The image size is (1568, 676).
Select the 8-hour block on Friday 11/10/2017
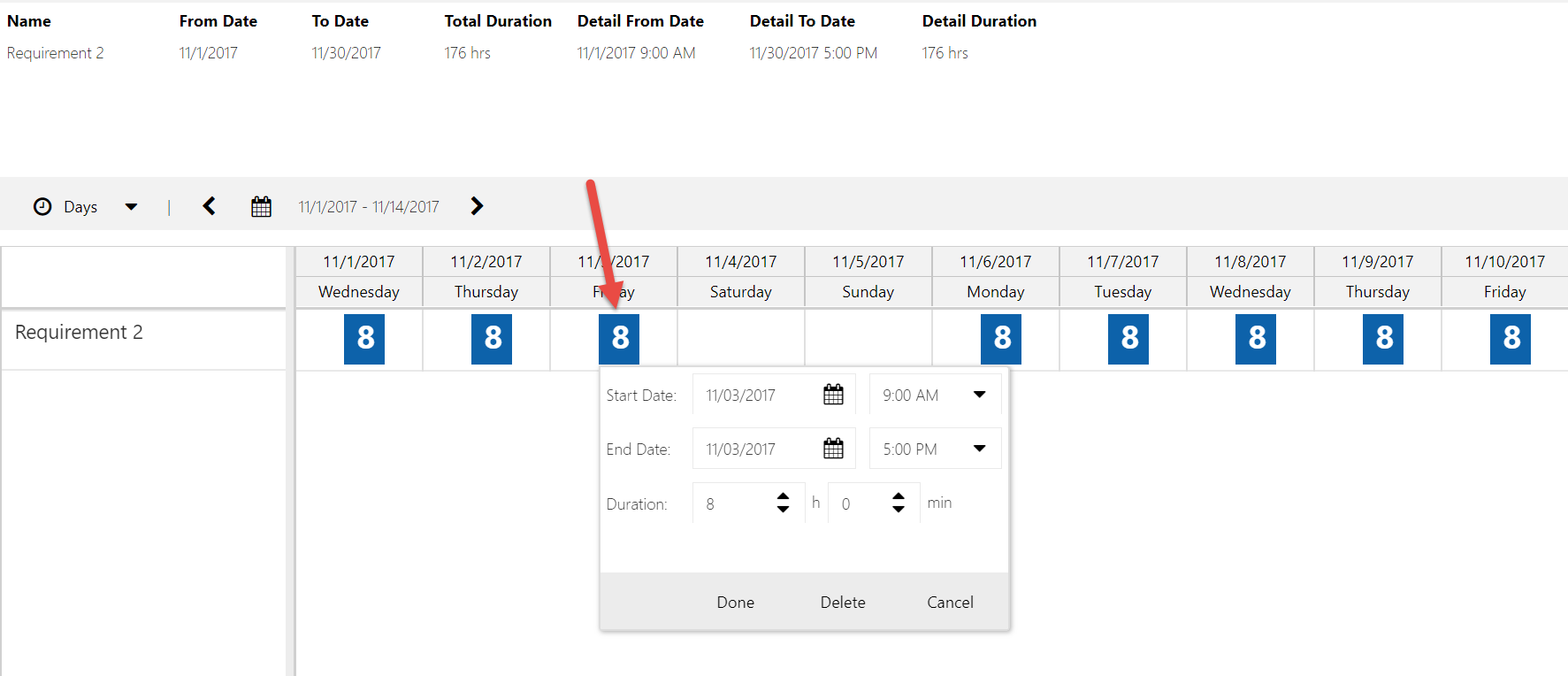pyautogui.click(x=1511, y=339)
